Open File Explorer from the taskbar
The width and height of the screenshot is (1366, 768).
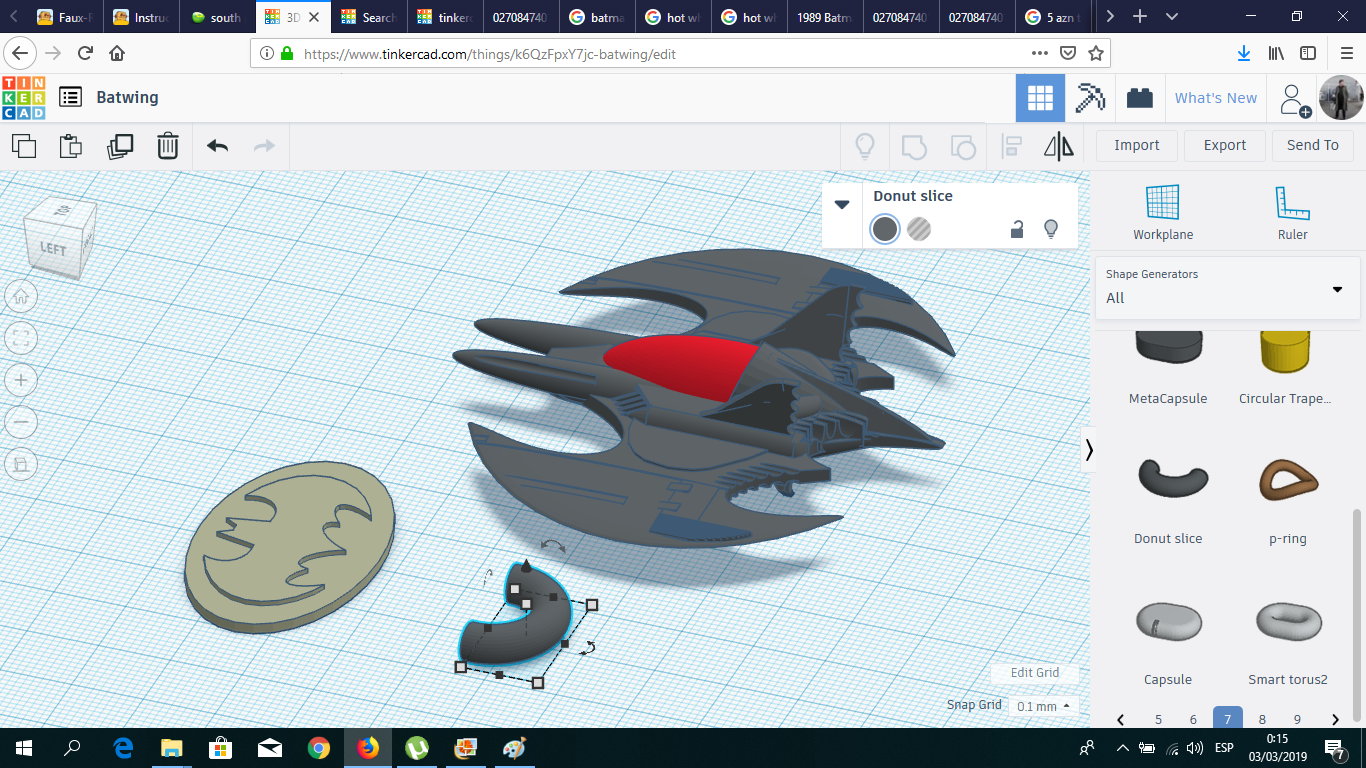(171, 748)
